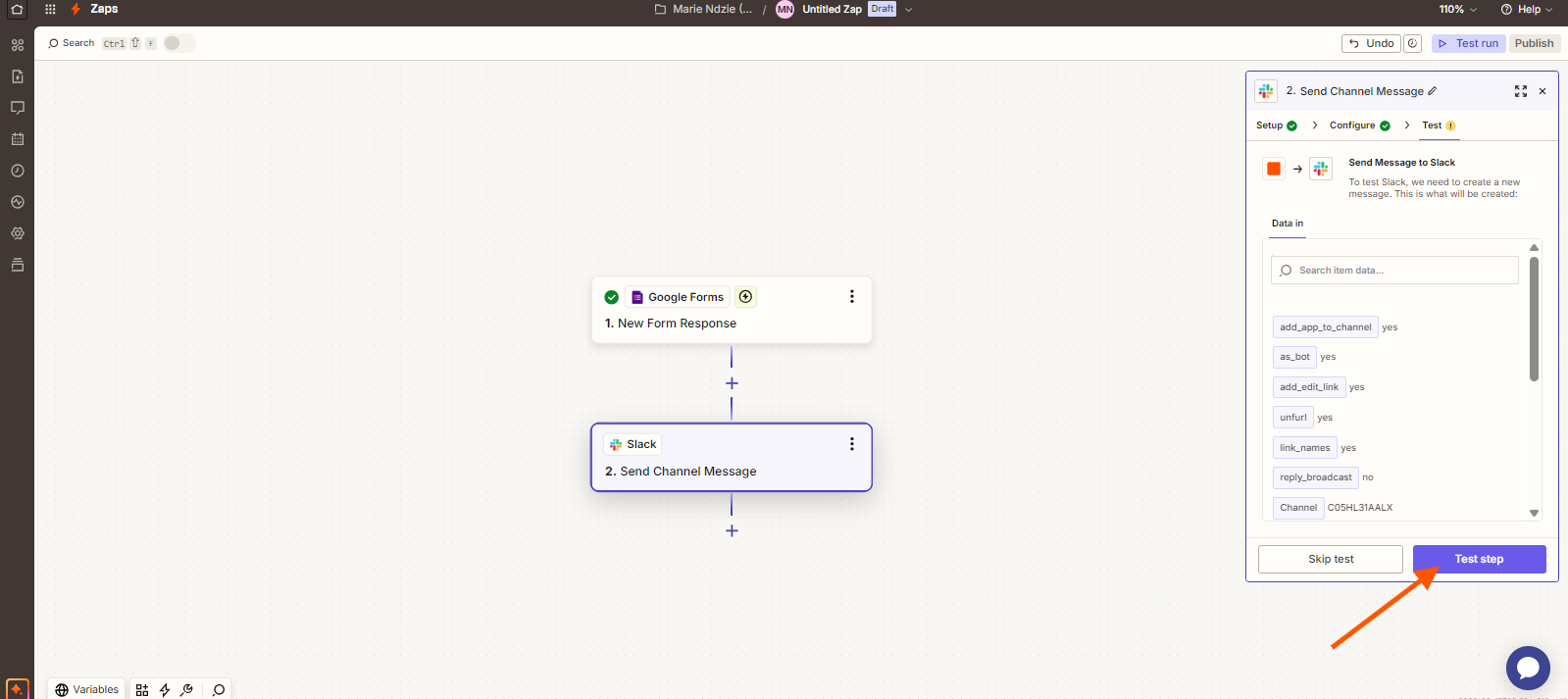Open the calendar icon in left sidebar

tap(18, 139)
